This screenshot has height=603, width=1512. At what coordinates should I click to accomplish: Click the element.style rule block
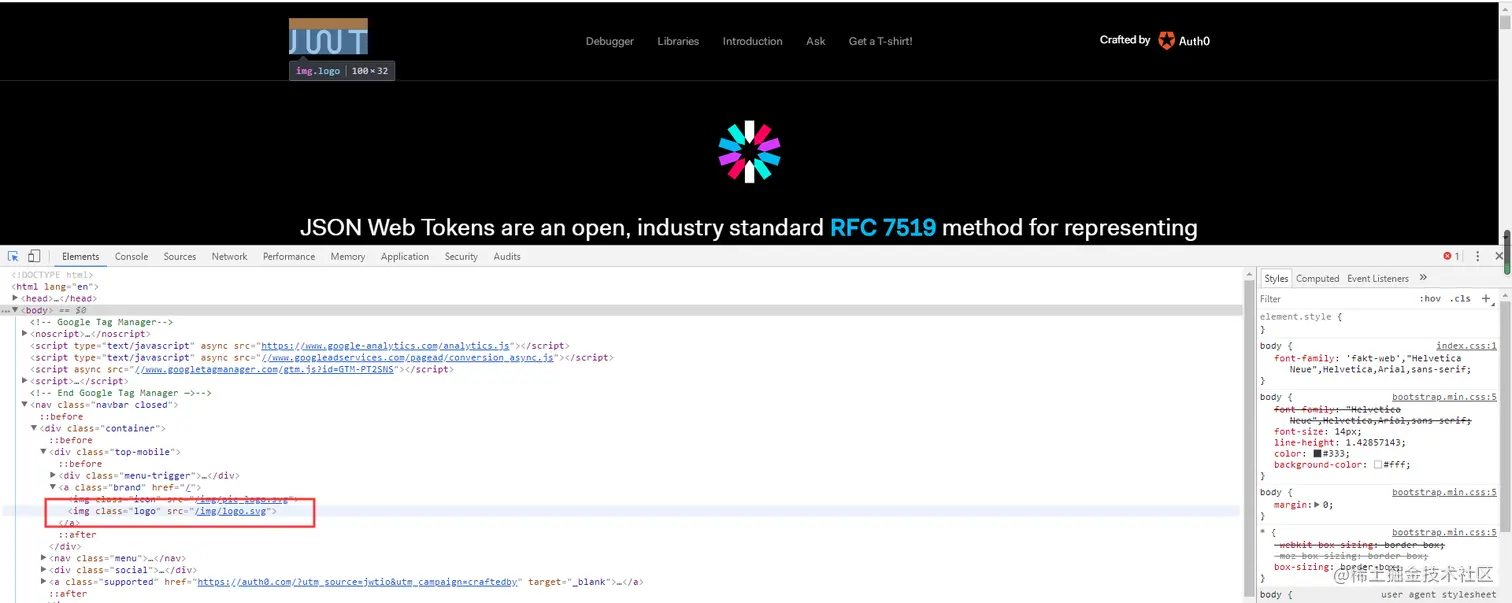(1377, 323)
